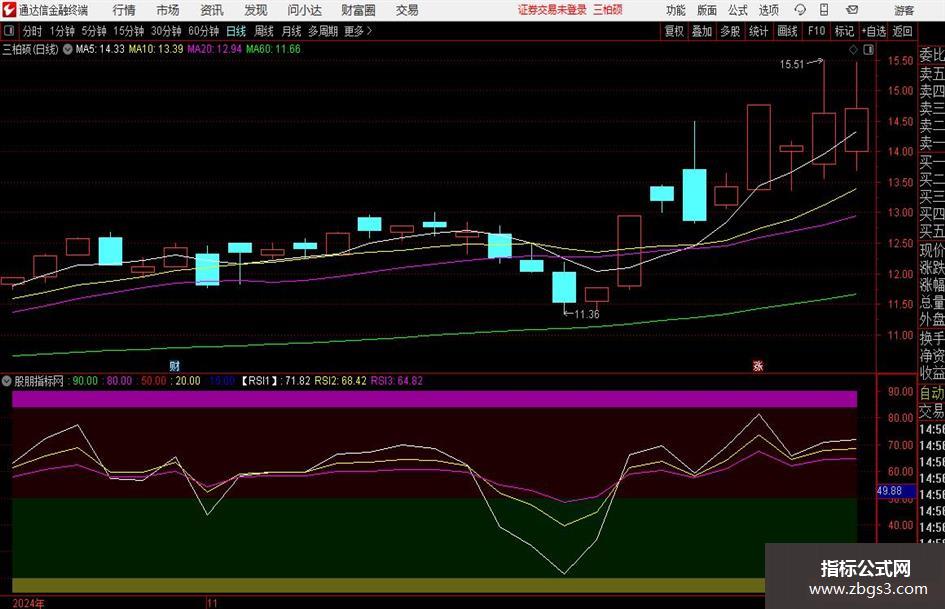
Task: Switch to 15分钟 period tab
Action: coord(129,31)
